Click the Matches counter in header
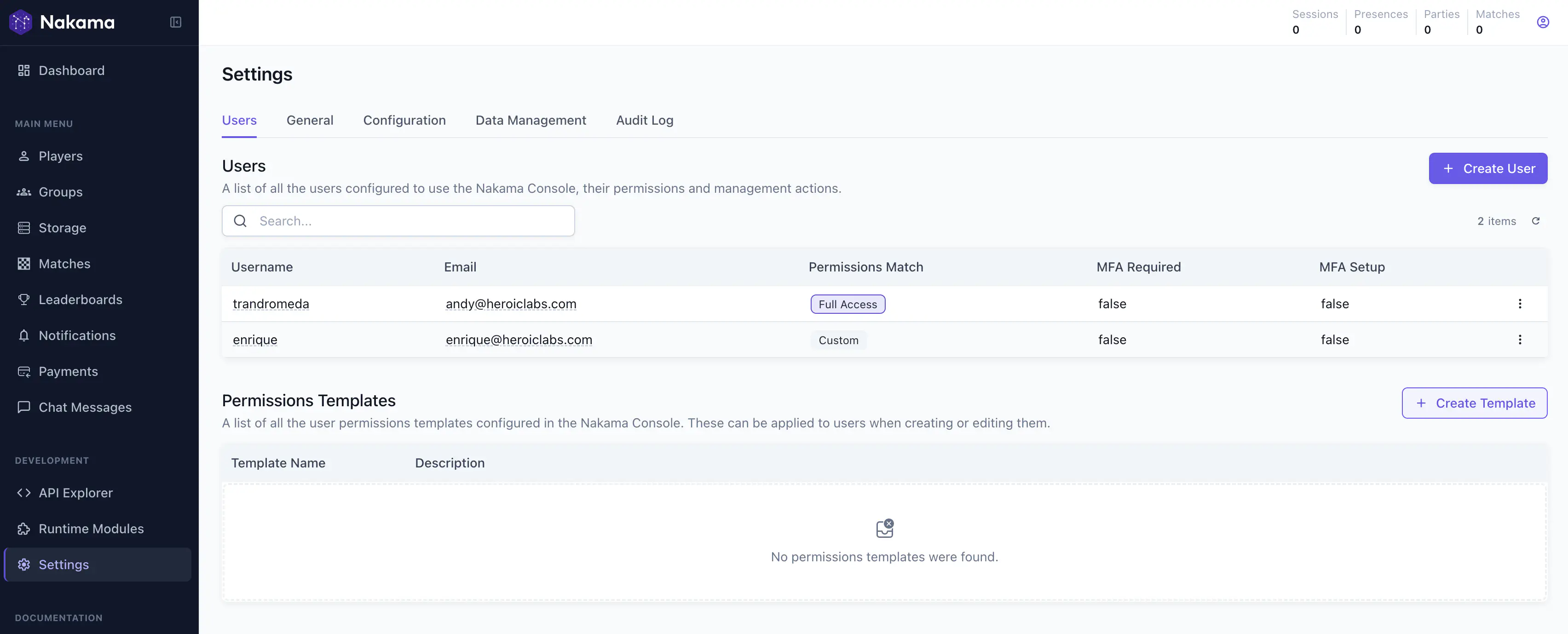1568x634 pixels. point(1498,22)
